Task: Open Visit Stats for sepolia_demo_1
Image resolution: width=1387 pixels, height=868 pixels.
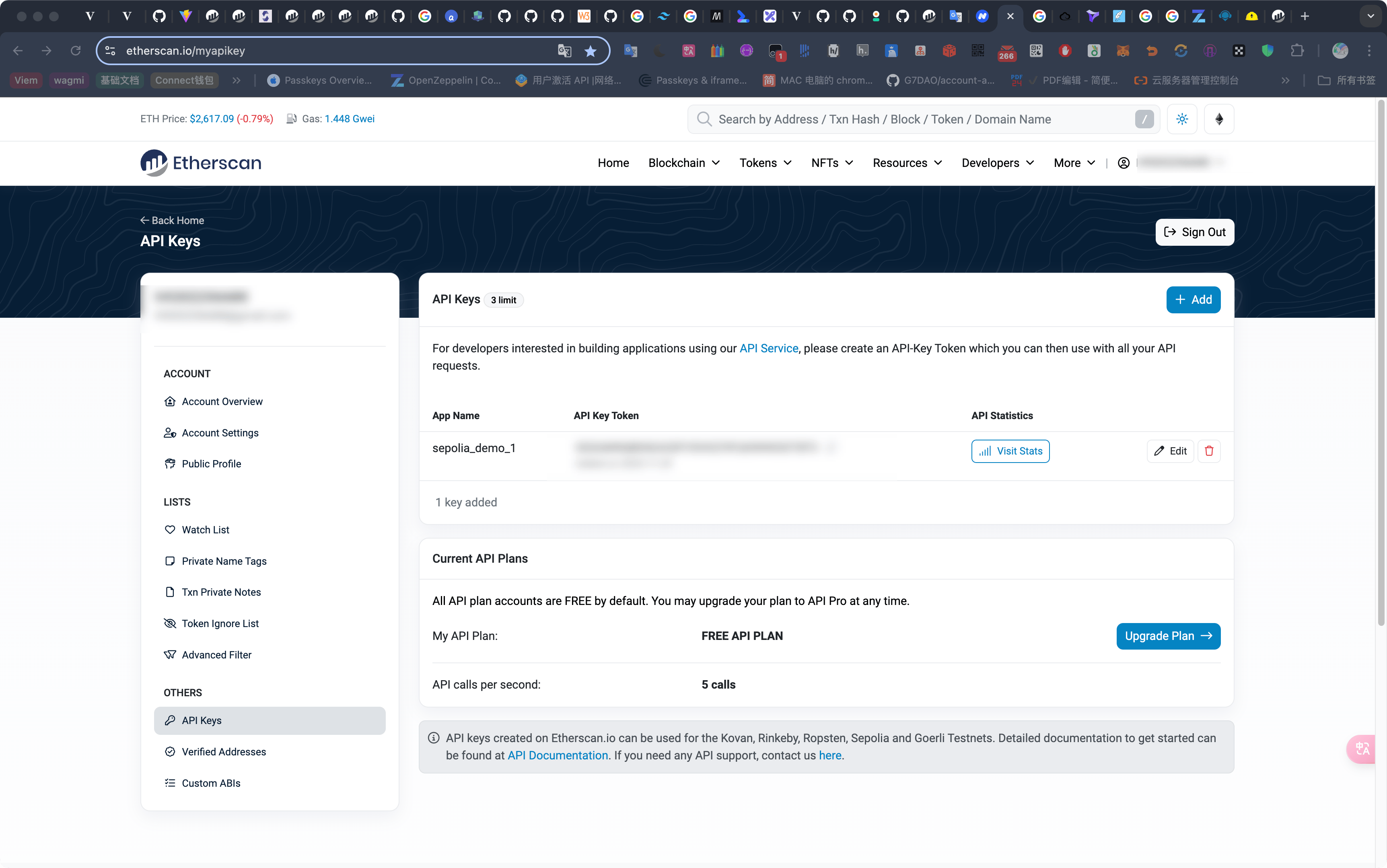Action: [x=1010, y=451]
